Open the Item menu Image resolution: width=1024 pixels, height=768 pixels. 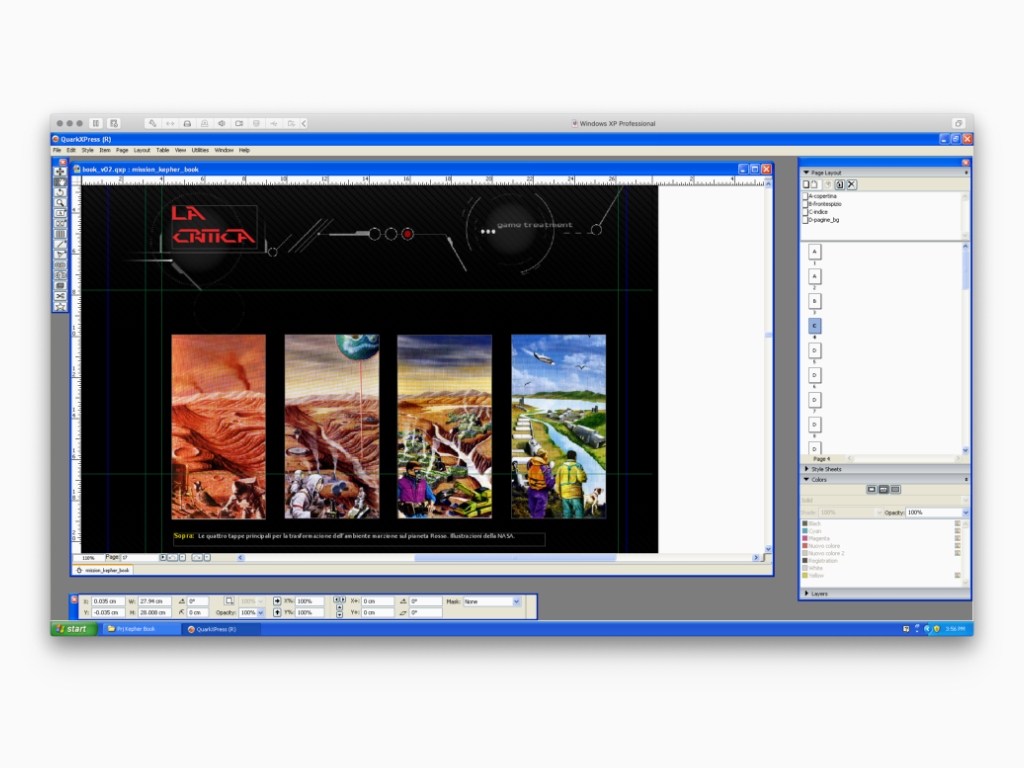(104, 150)
